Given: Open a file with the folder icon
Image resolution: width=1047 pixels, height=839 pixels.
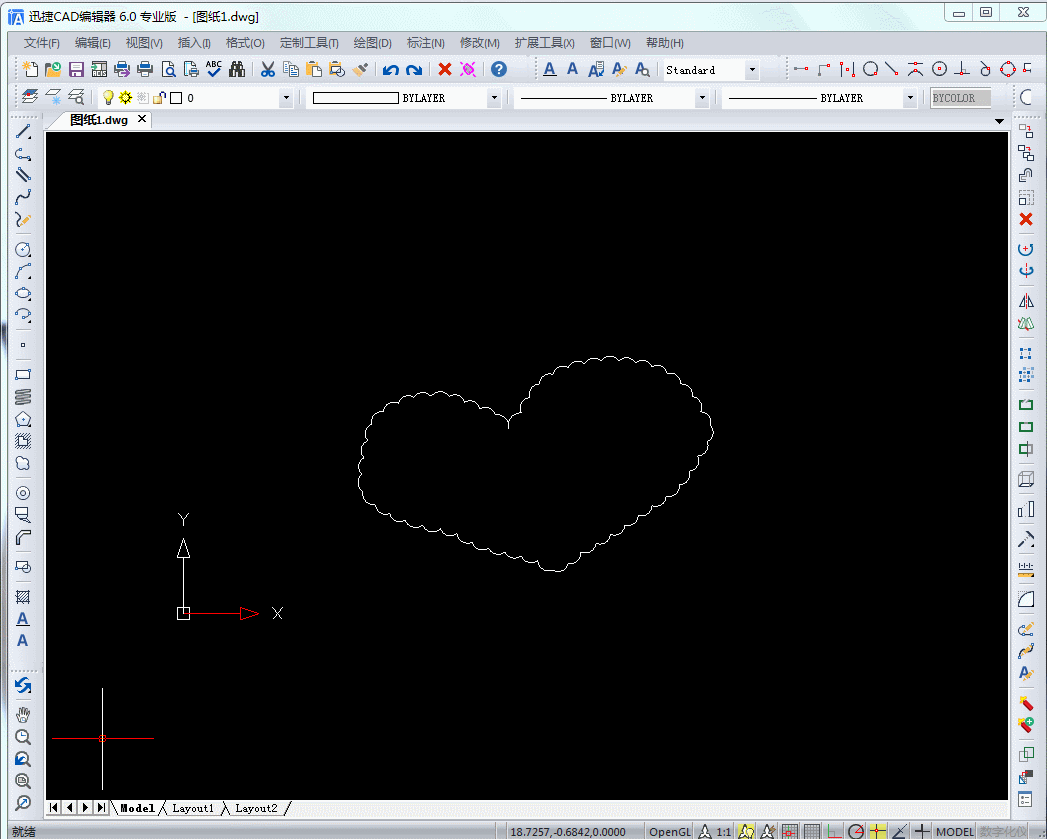Looking at the screenshot, I should coord(53,69).
